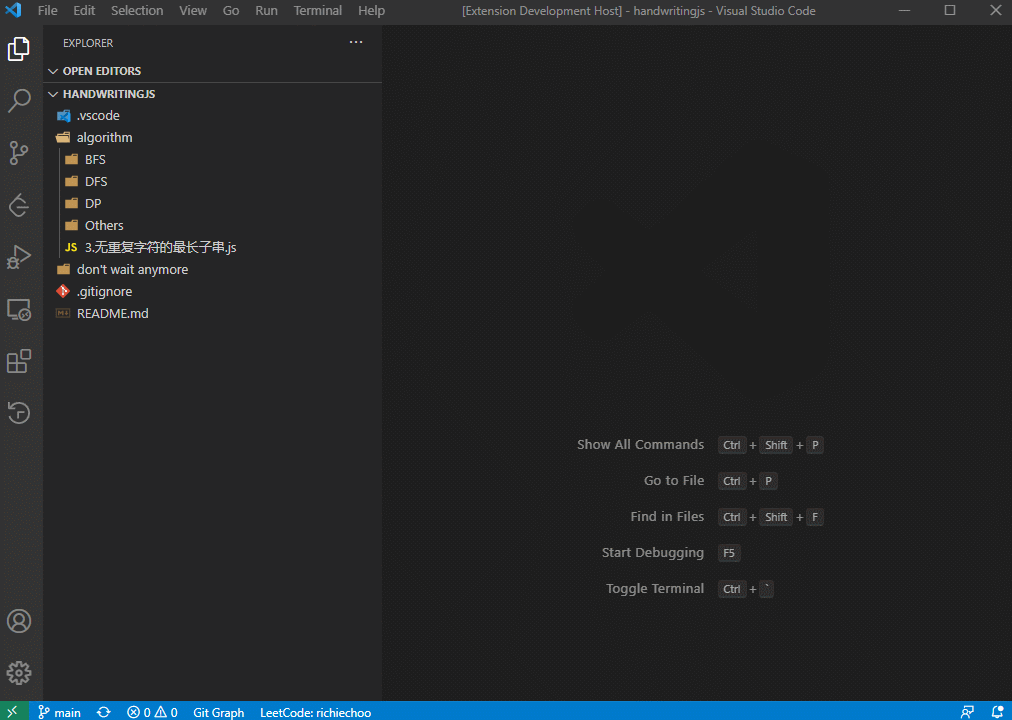The height and width of the screenshot is (720, 1012).
Task: Click the Synchronize Changes icon in status bar
Action: (x=103, y=712)
